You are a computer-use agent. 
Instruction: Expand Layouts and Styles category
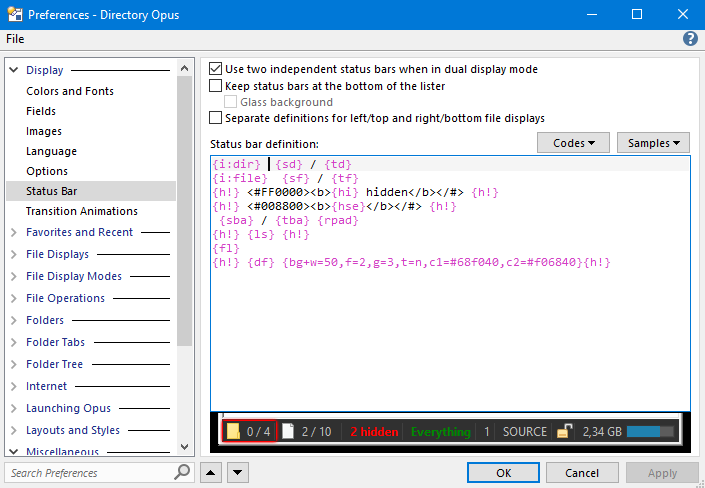coord(14,430)
